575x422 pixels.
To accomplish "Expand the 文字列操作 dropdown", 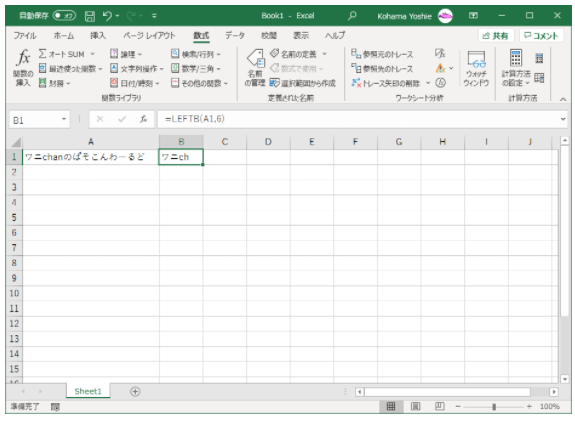I will [137, 69].
